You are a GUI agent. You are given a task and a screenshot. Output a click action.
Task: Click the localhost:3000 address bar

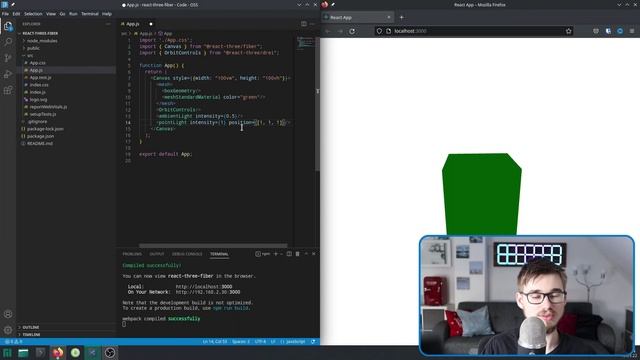473,31
